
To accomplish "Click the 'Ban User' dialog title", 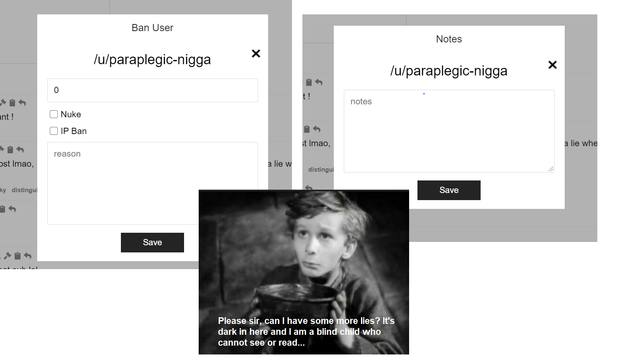I will click(x=152, y=28).
